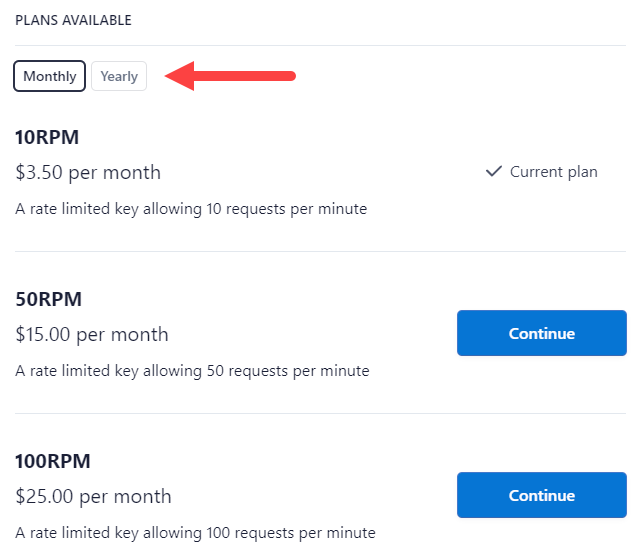Click the divider between 10RPM and 50RPM
The width and height of the screenshot is (642, 556).
coord(320,251)
